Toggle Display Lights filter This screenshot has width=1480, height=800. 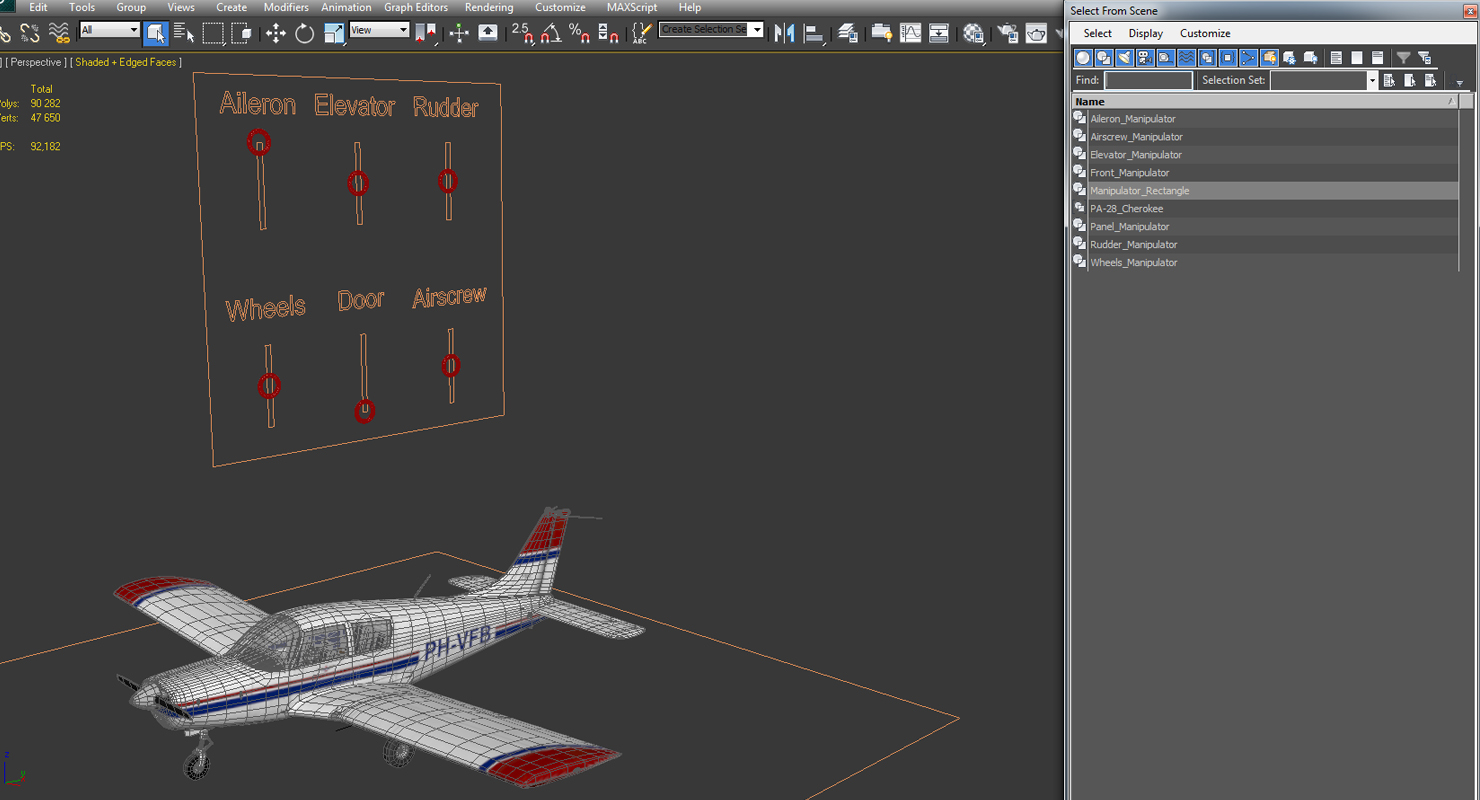1124,58
